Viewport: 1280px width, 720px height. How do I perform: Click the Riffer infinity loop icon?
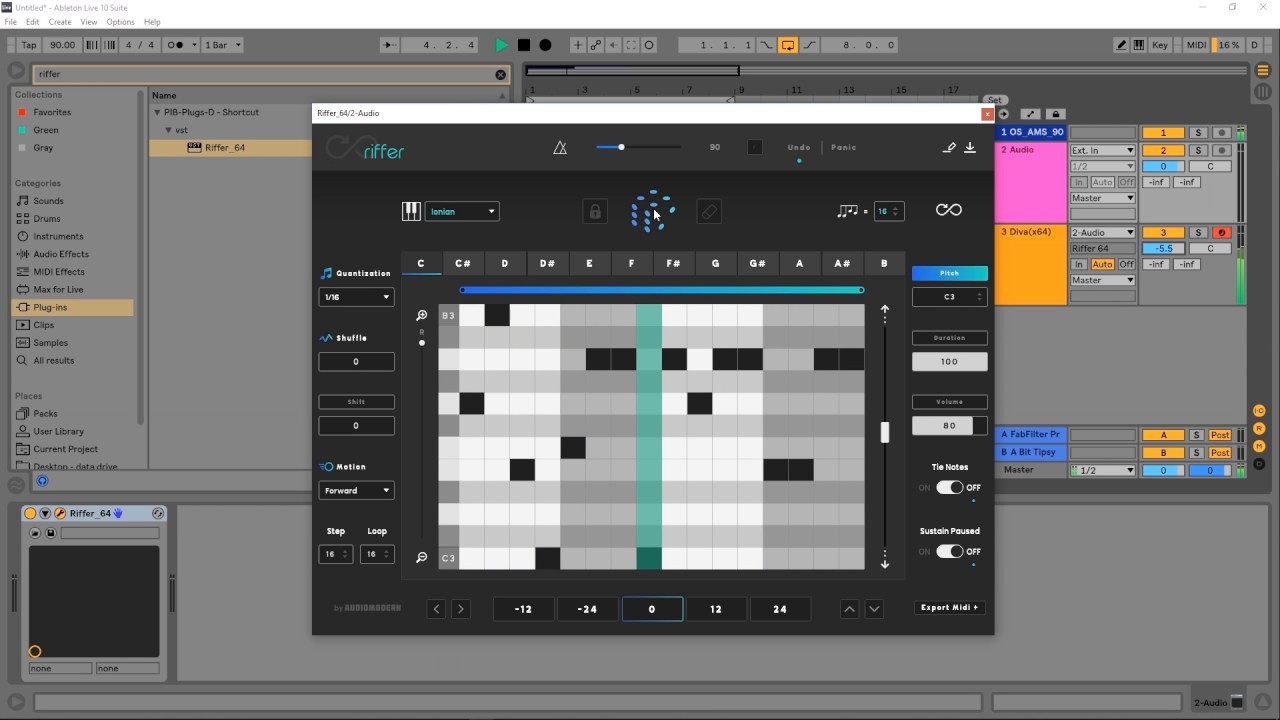click(x=948, y=210)
